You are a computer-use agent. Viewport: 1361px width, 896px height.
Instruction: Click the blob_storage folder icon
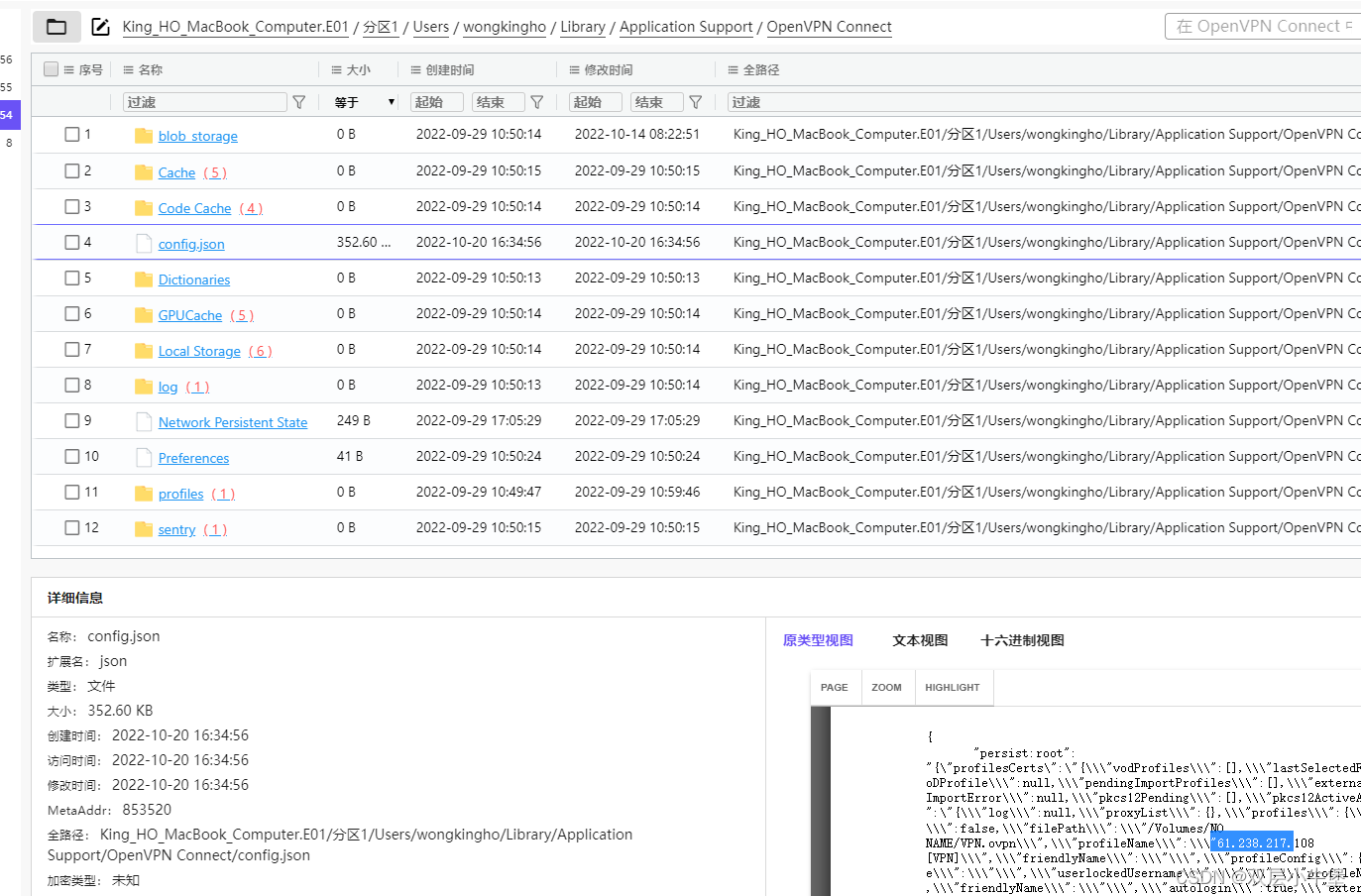click(144, 136)
